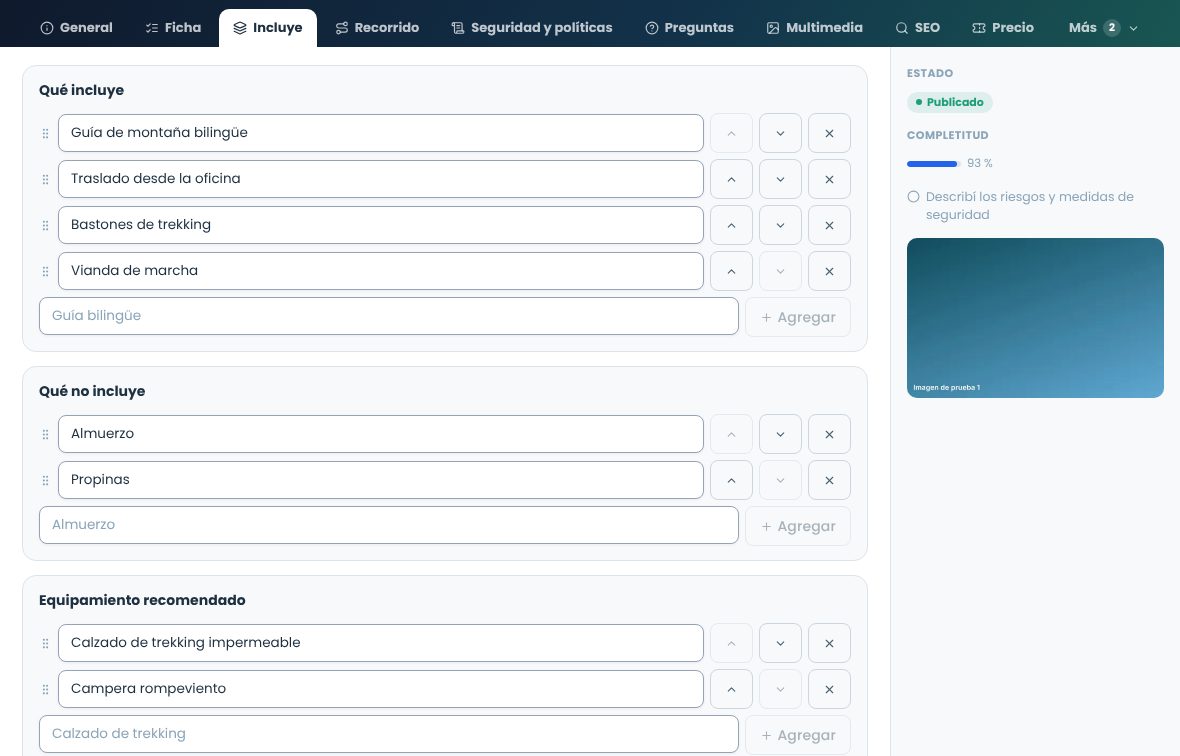1180x756 pixels.
Task: Click the 'Calzado de trekking' placeholder input
Action: pyautogui.click(x=388, y=734)
